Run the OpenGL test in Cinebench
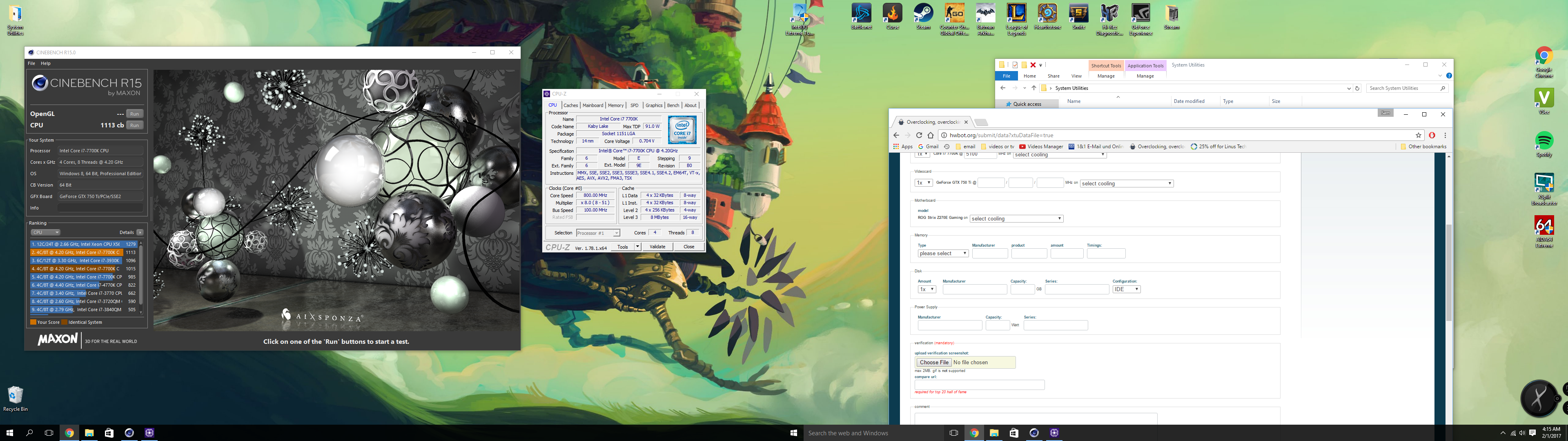 pos(134,114)
